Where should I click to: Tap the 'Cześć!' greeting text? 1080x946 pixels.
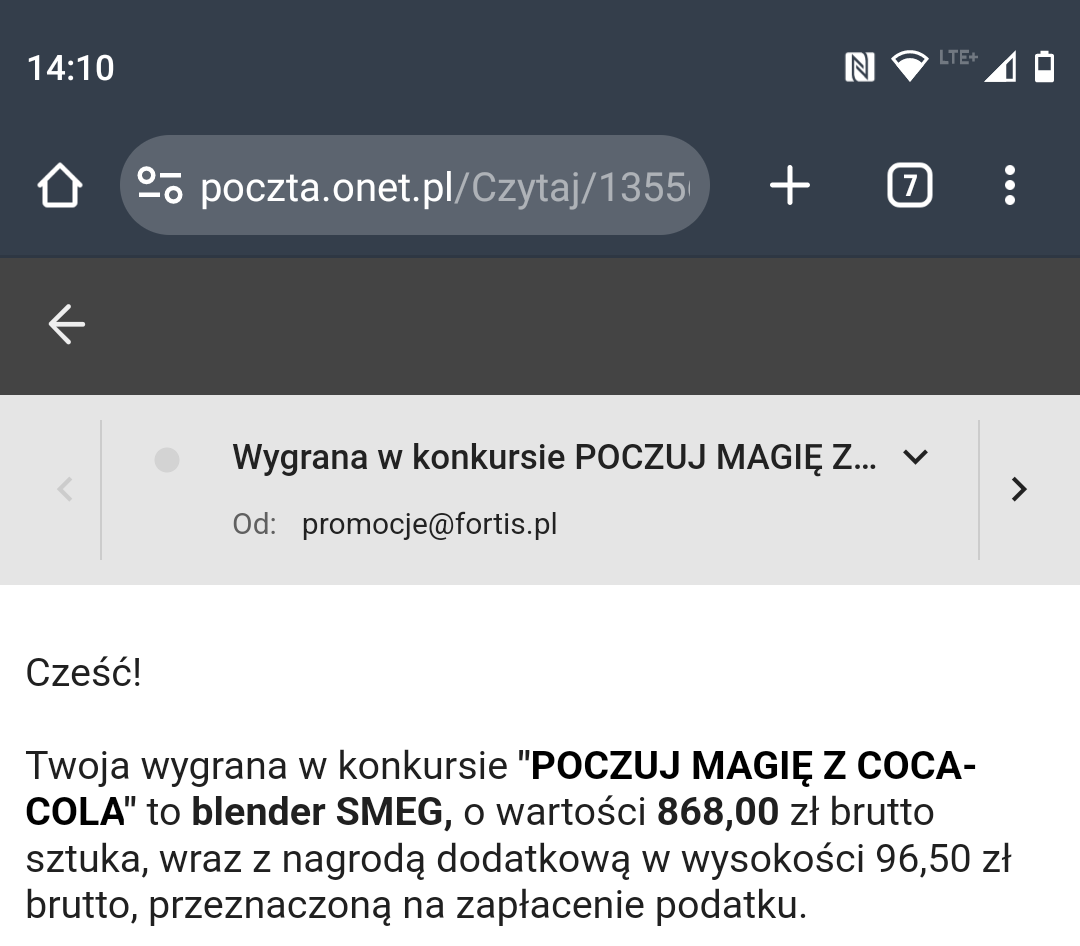84,673
